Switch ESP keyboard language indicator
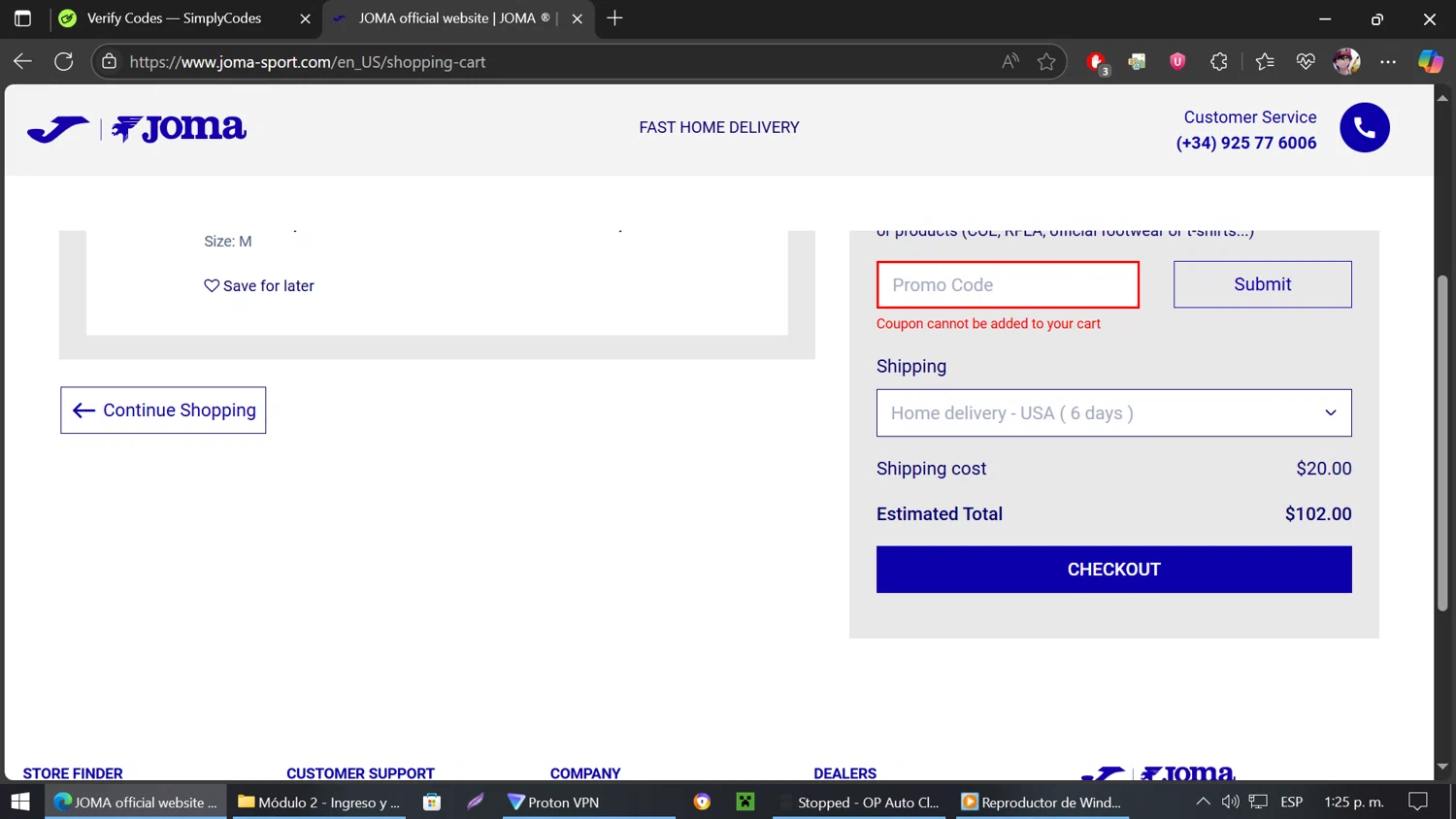The height and width of the screenshot is (819, 1456). click(x=1291, y=803)
